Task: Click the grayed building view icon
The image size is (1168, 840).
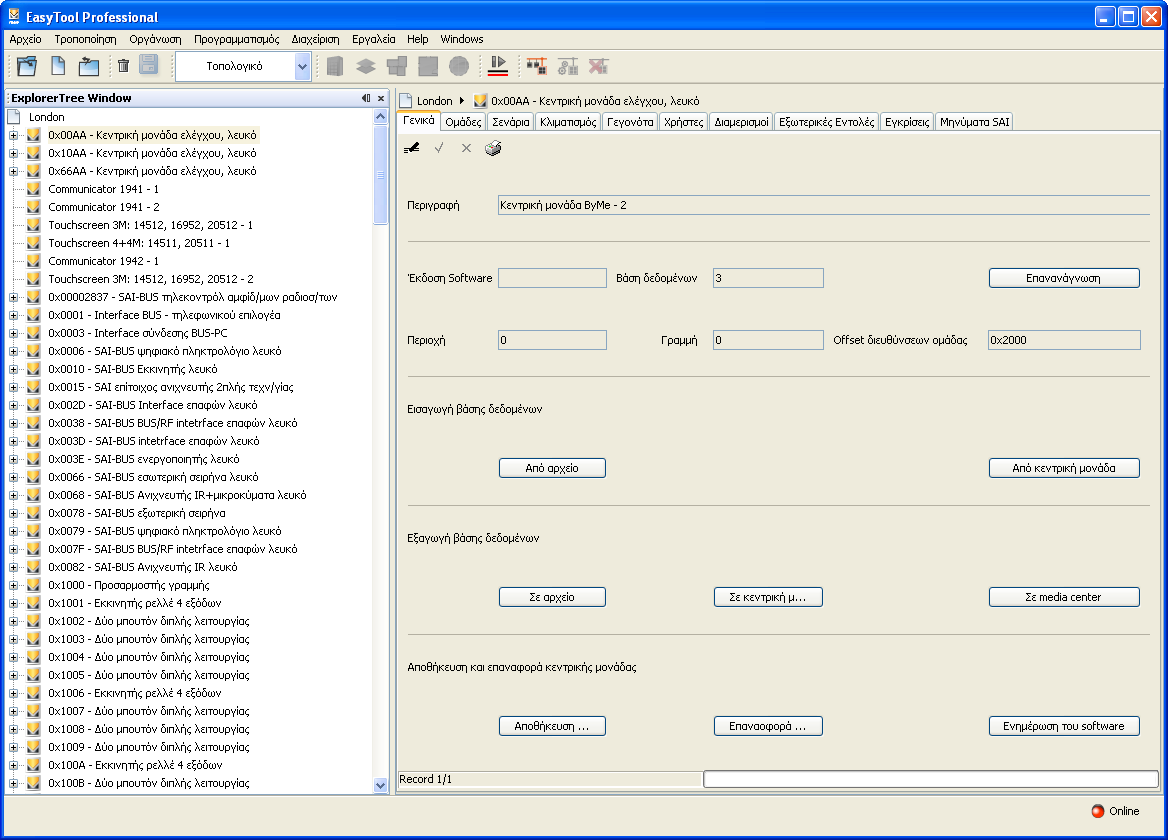Action: coord(335,66)
